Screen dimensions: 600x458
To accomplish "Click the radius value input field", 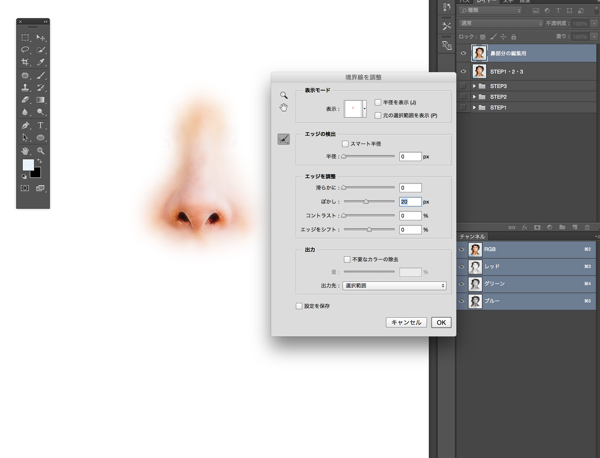I will (410, 156).
